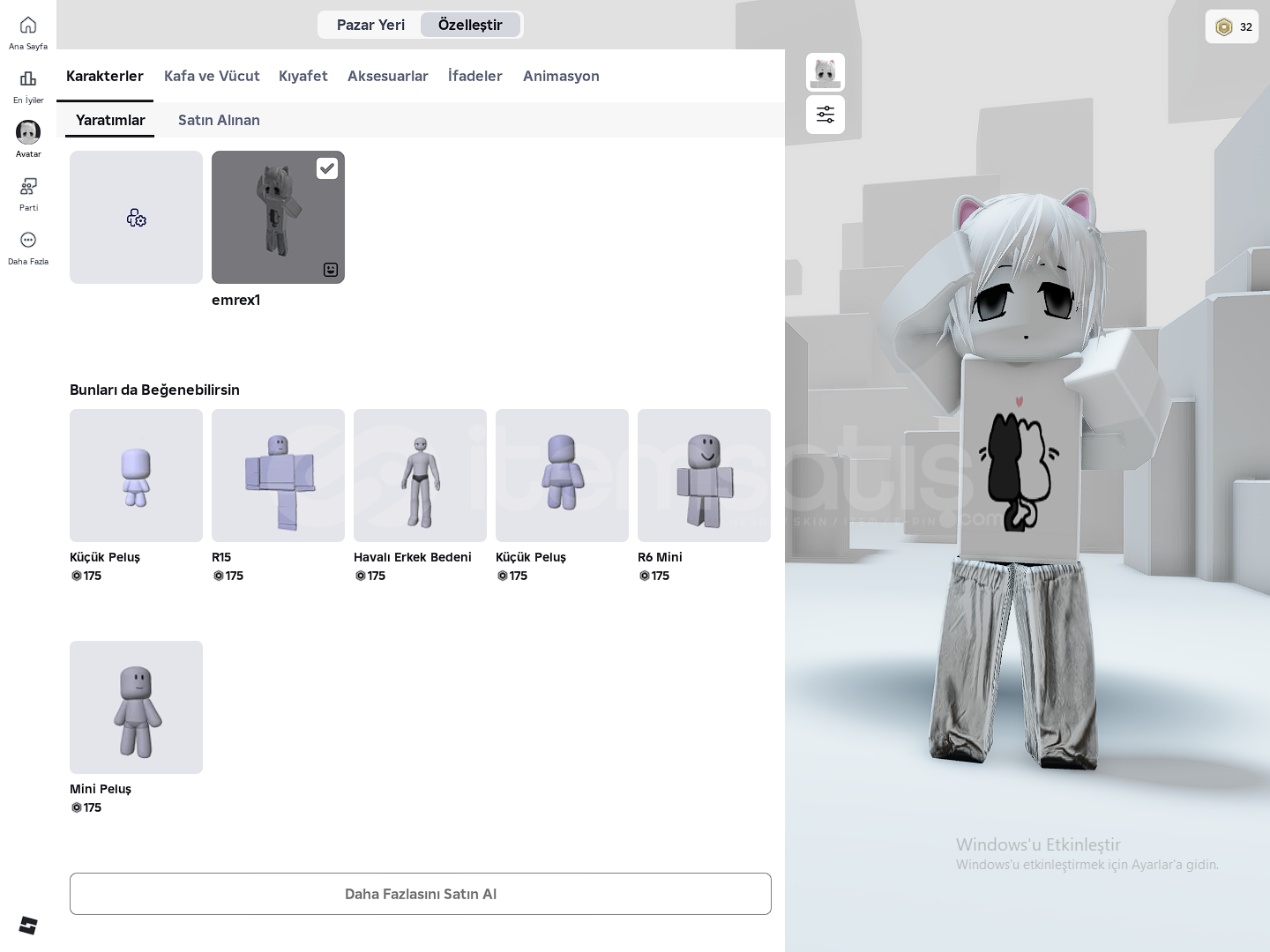The image size is (1270, 952).
Task: Open İfadeler tab
Action: click(475, 76)
